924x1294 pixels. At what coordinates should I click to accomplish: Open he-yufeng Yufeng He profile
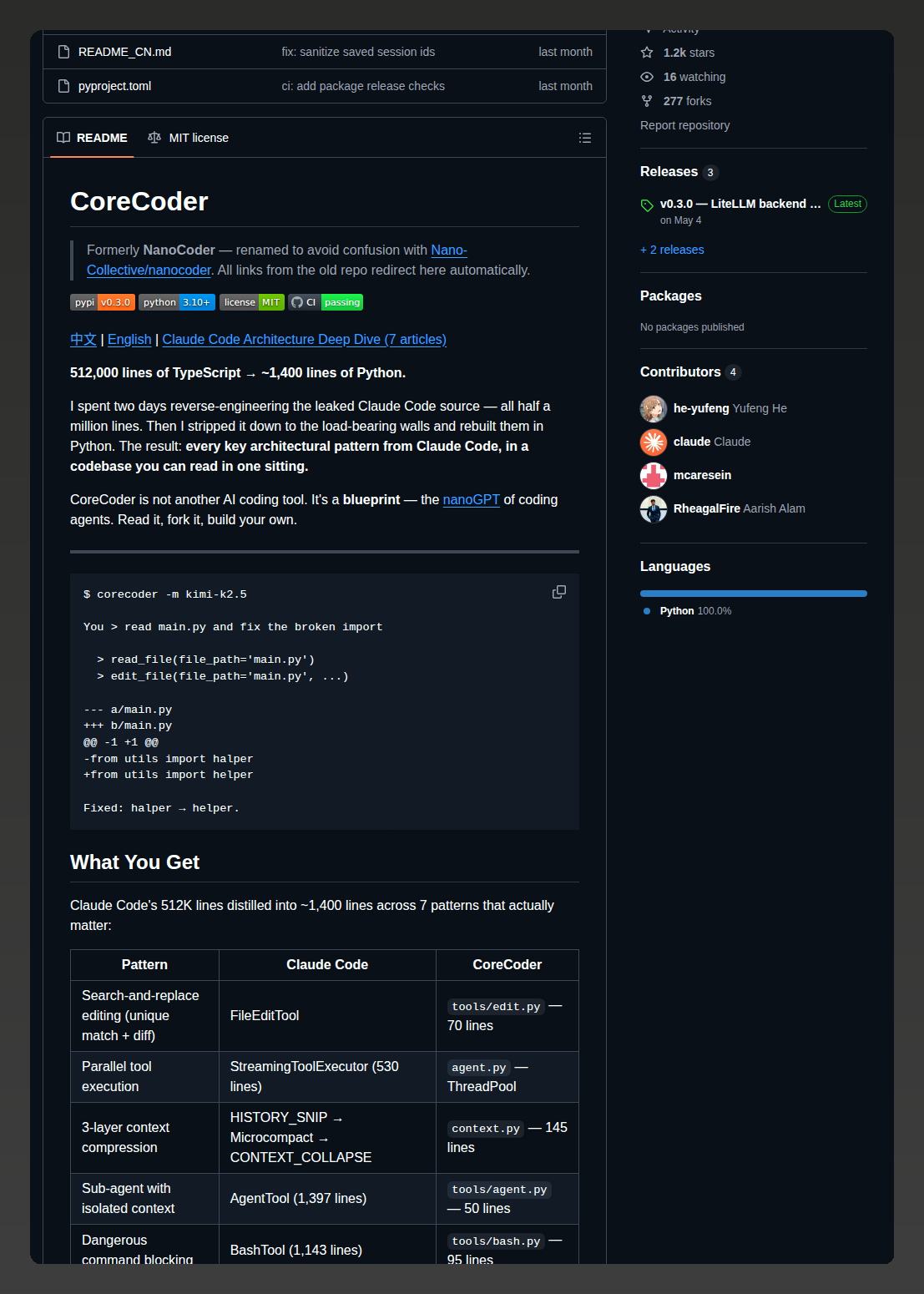[730, 408]
